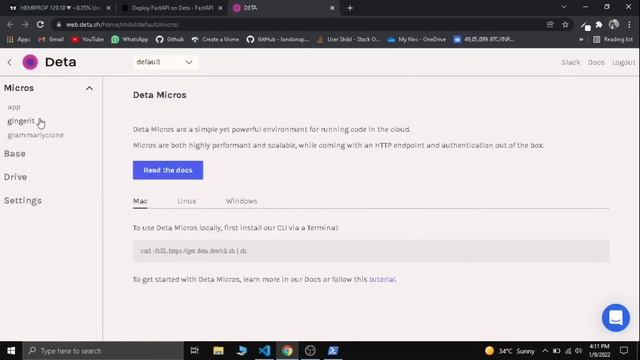Close the Deploy FastAPI on Deta tab
Image resolution: width=640 pixels, height=360 pixels.
[220, 8]
